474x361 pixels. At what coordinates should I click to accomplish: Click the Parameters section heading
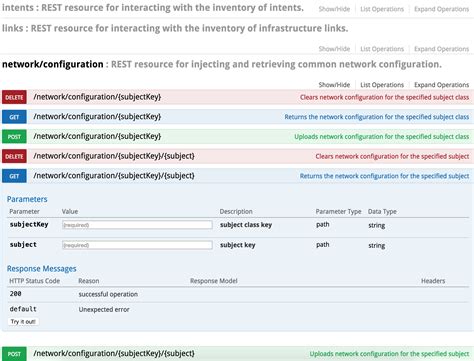point(27,199)
